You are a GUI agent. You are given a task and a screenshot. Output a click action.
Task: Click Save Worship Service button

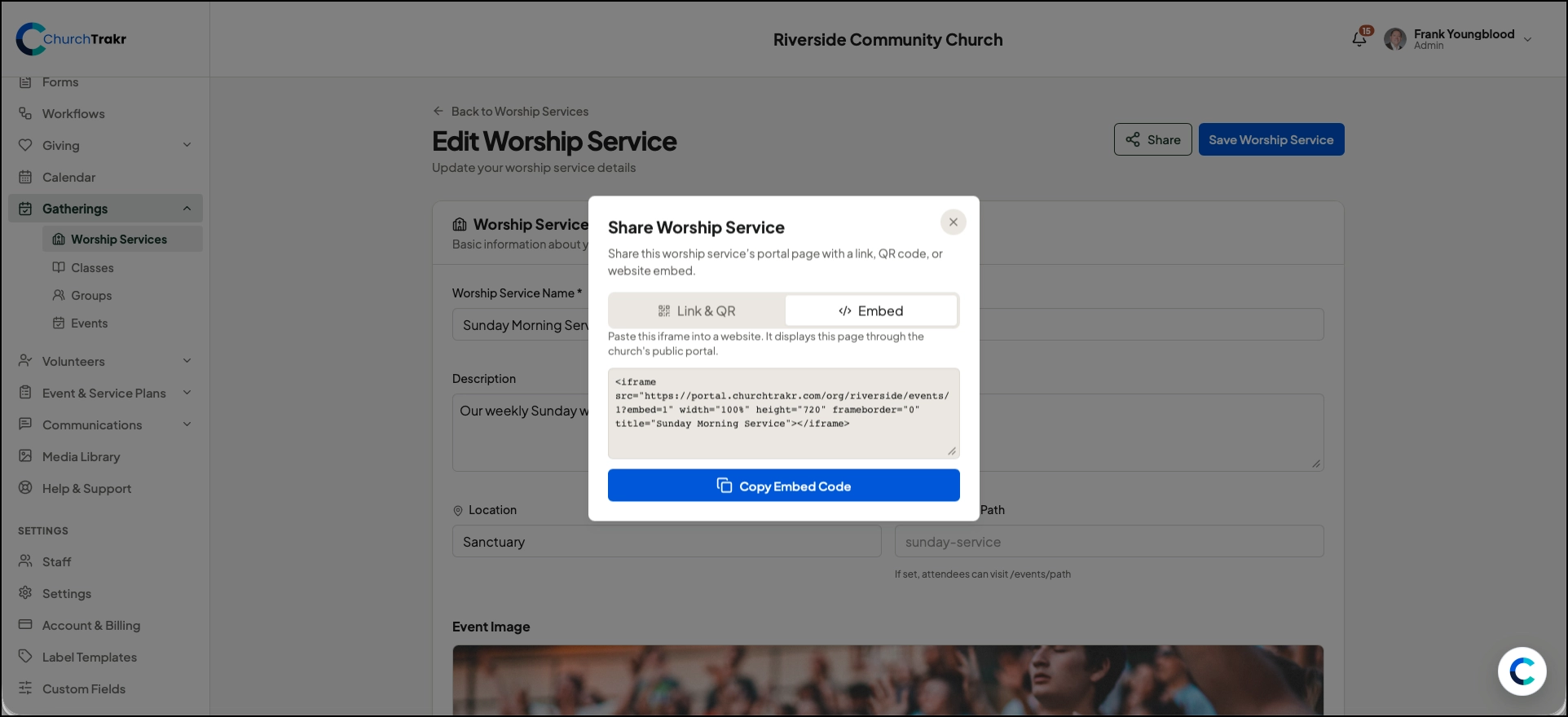(1271, 139)
